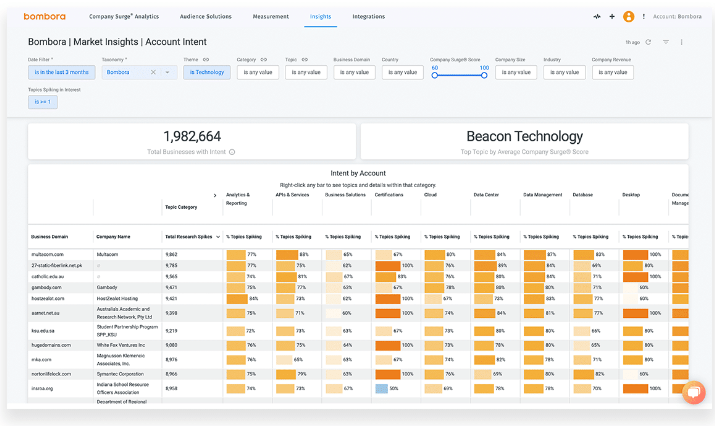Viewport: 715px width, 426px height.
Task: Switch to the Insights tab
Action: (321, 16)
